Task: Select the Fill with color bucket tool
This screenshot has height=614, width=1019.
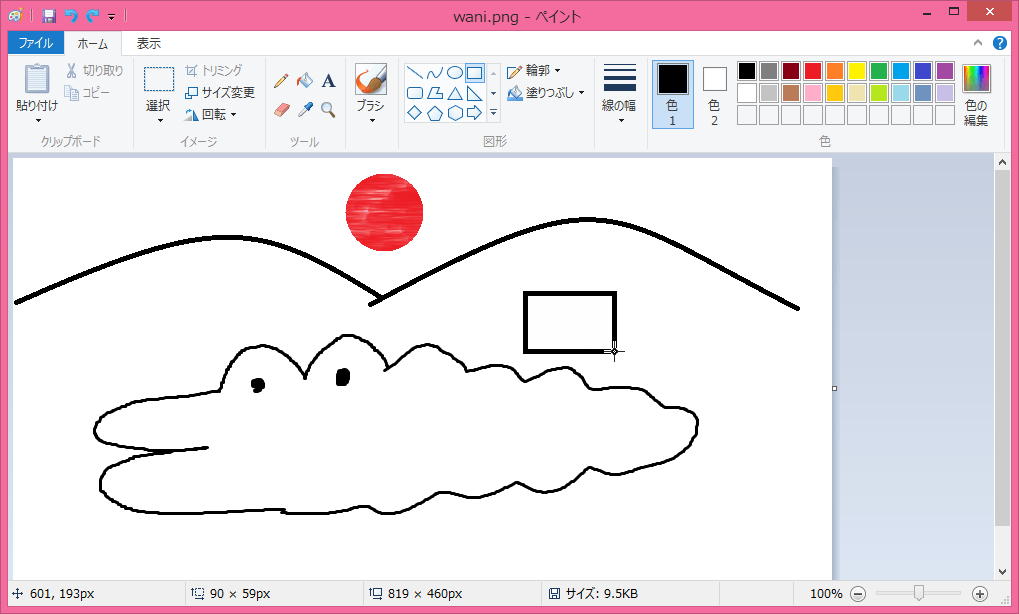Action: point(305,81)
